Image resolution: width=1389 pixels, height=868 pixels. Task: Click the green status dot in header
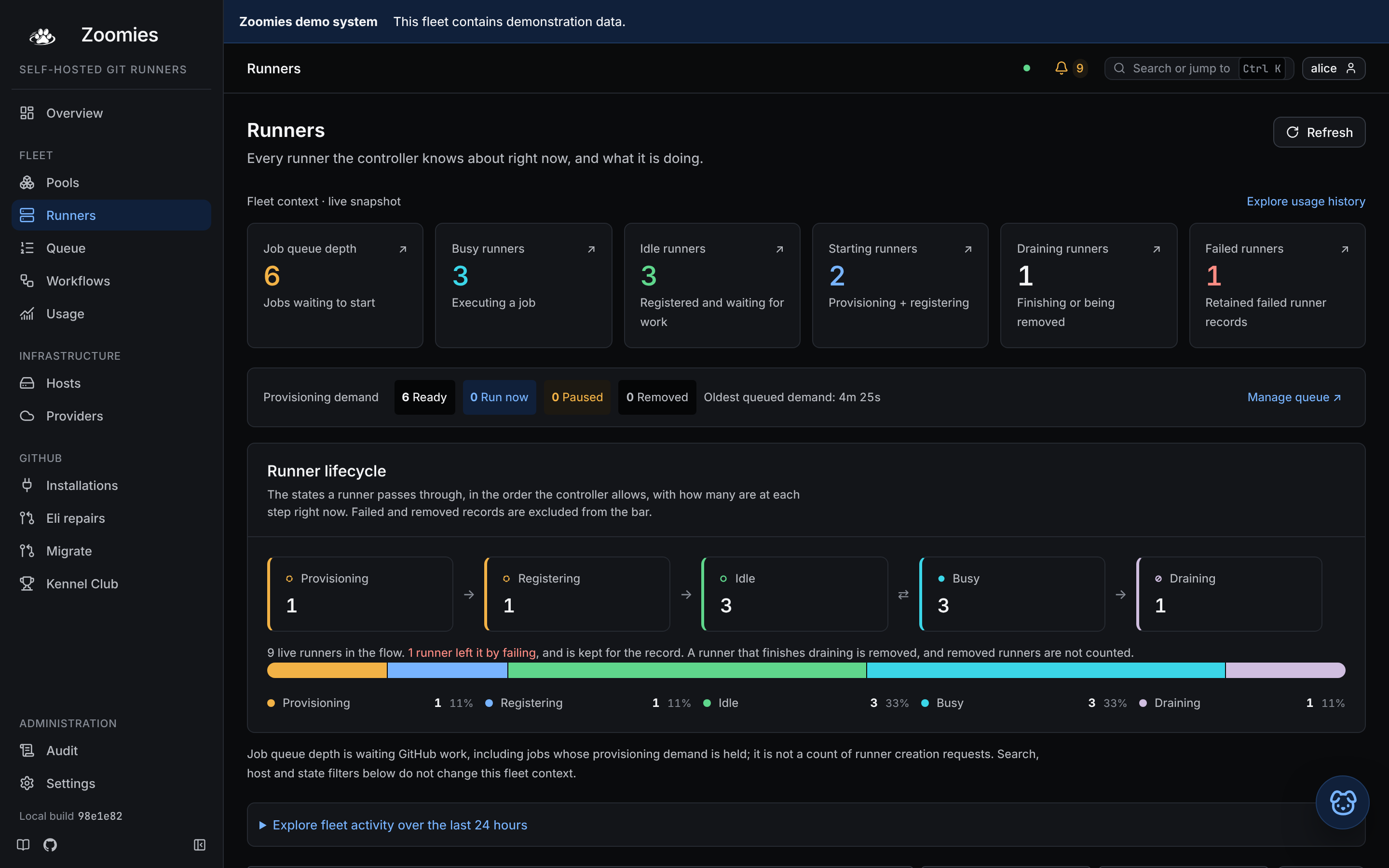[1027, 68]
